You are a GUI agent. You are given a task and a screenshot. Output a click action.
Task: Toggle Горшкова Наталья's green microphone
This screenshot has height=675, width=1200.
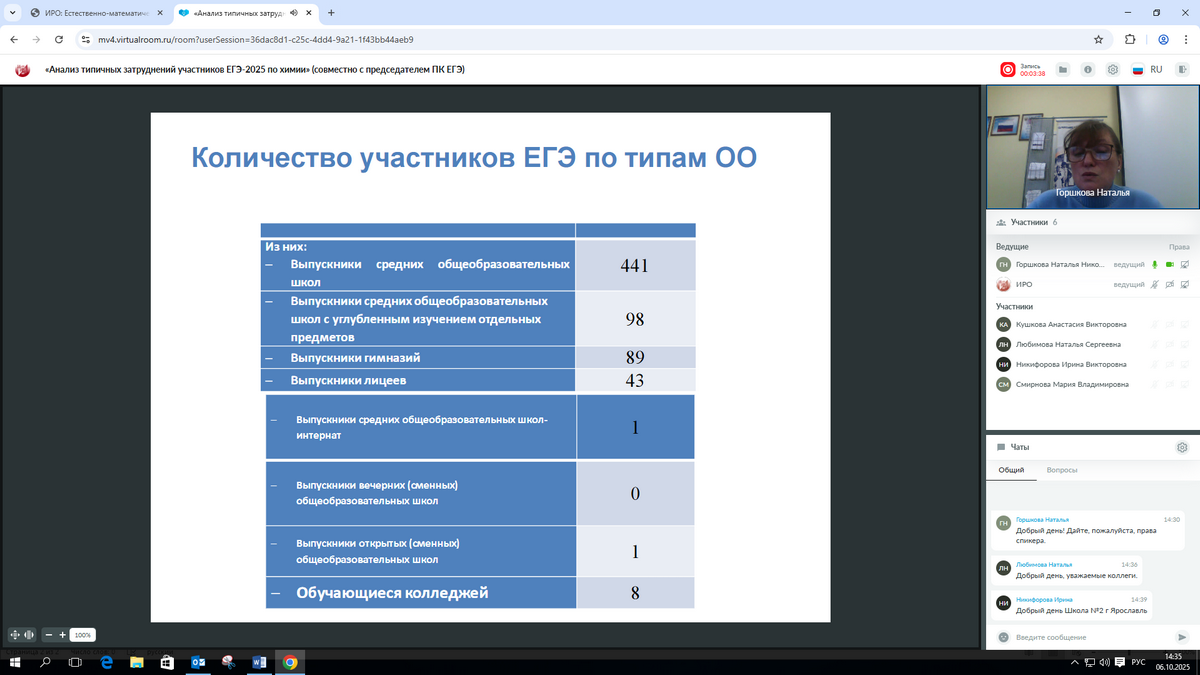point(1154,264)
